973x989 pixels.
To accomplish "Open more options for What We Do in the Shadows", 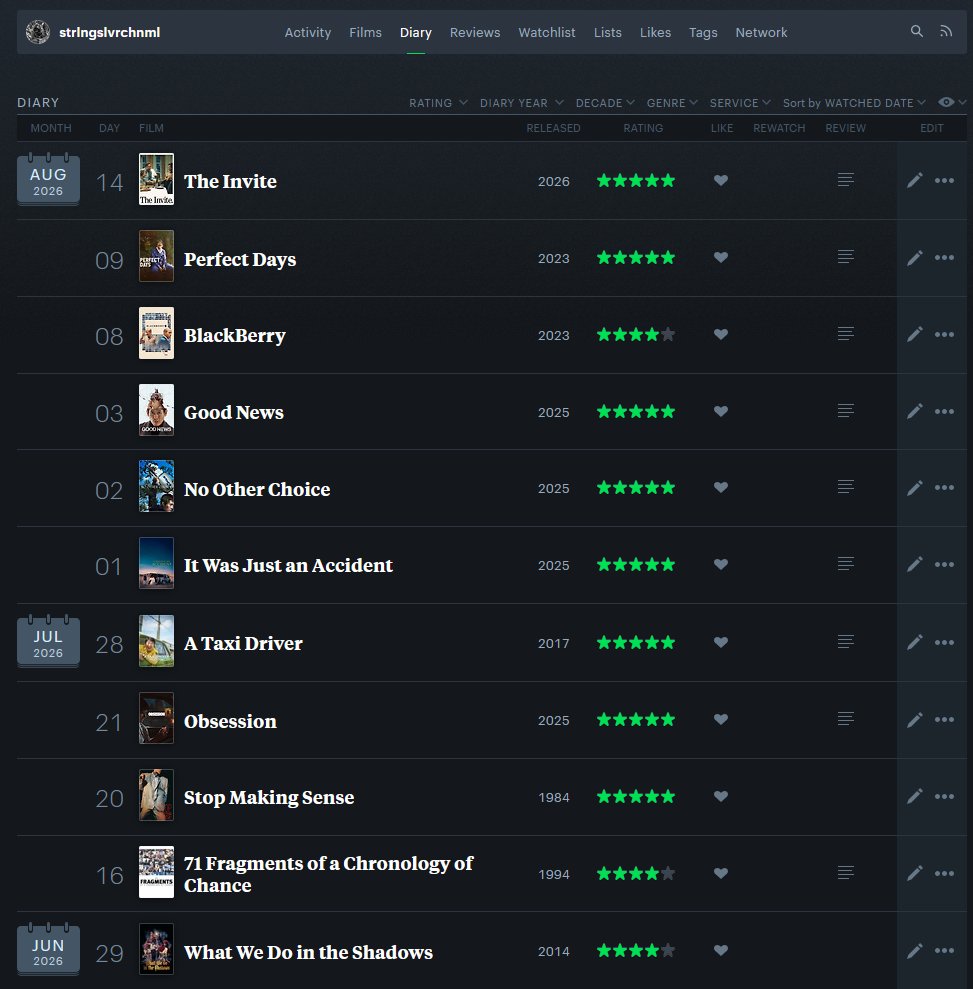I will pos(944,951).
